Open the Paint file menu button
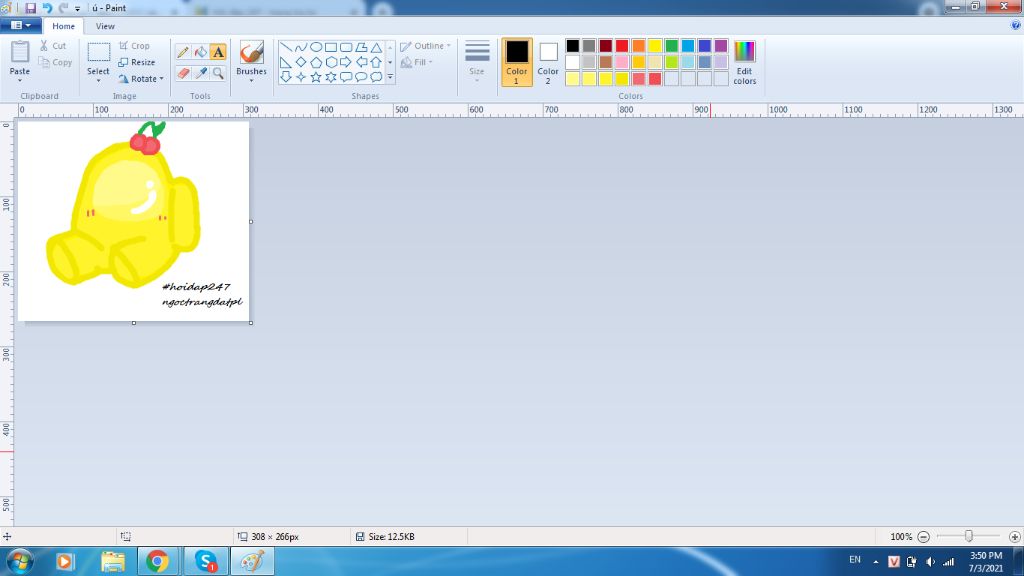The image size is (1024, 576). pos(21,25)
